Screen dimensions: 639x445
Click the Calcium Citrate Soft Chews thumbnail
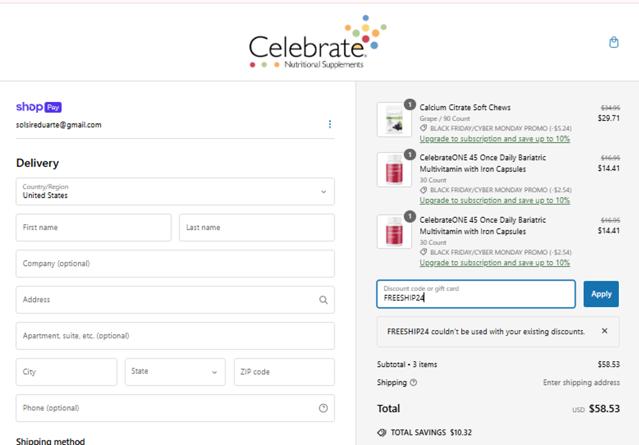(394, 119)
